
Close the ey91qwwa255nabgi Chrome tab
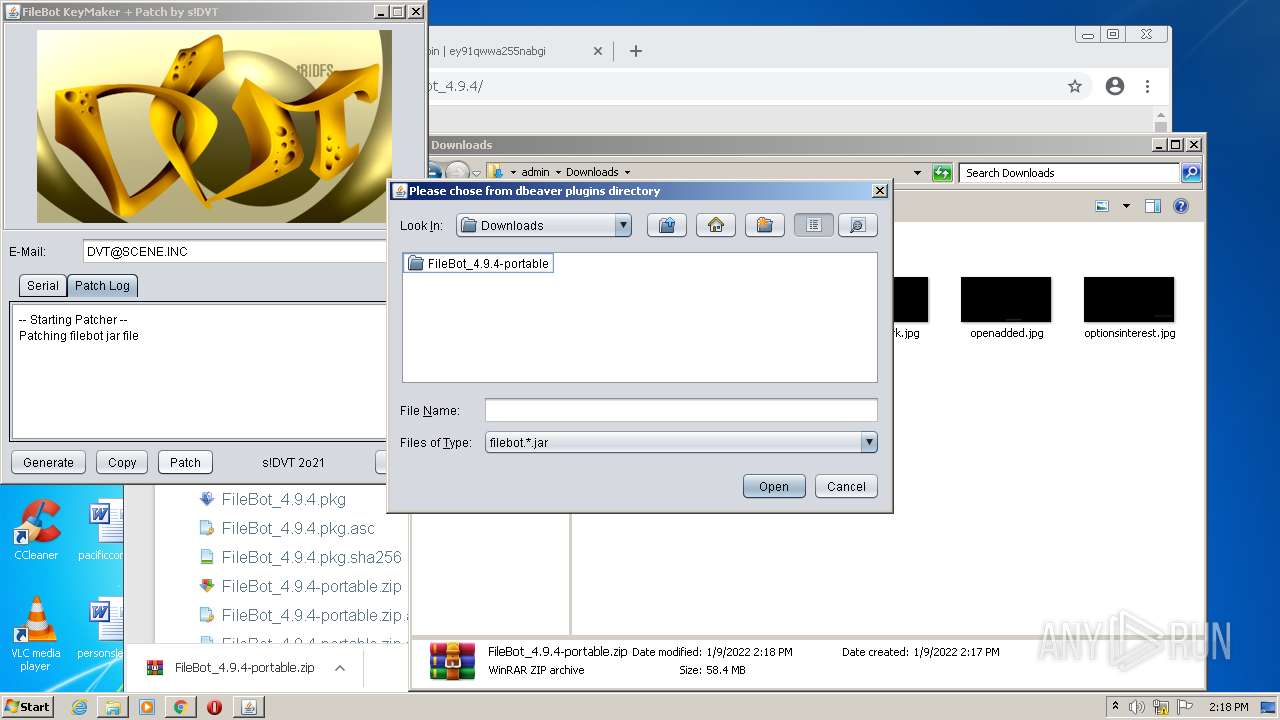598,51
